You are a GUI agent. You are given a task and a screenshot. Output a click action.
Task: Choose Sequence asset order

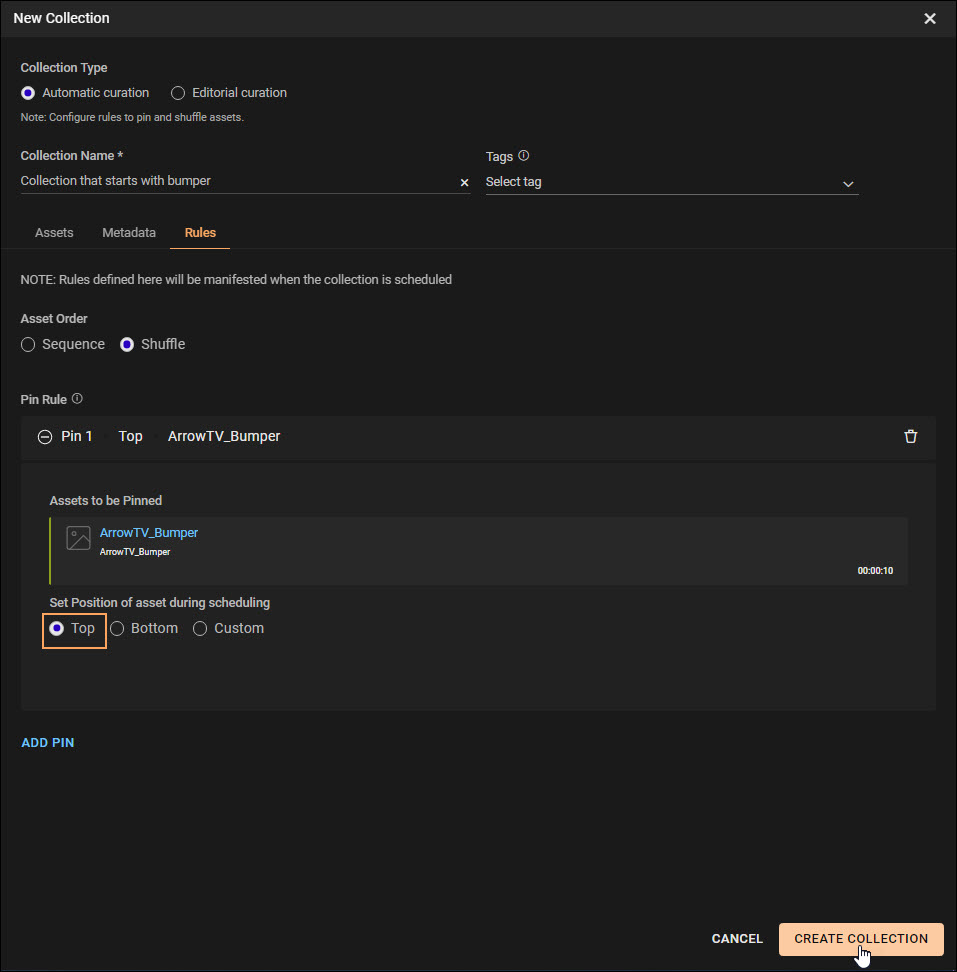[x=28, y=345]
